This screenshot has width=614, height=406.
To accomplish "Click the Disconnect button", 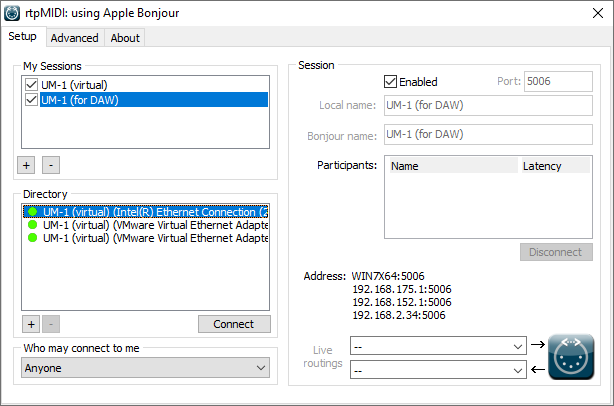I will 556,252.
